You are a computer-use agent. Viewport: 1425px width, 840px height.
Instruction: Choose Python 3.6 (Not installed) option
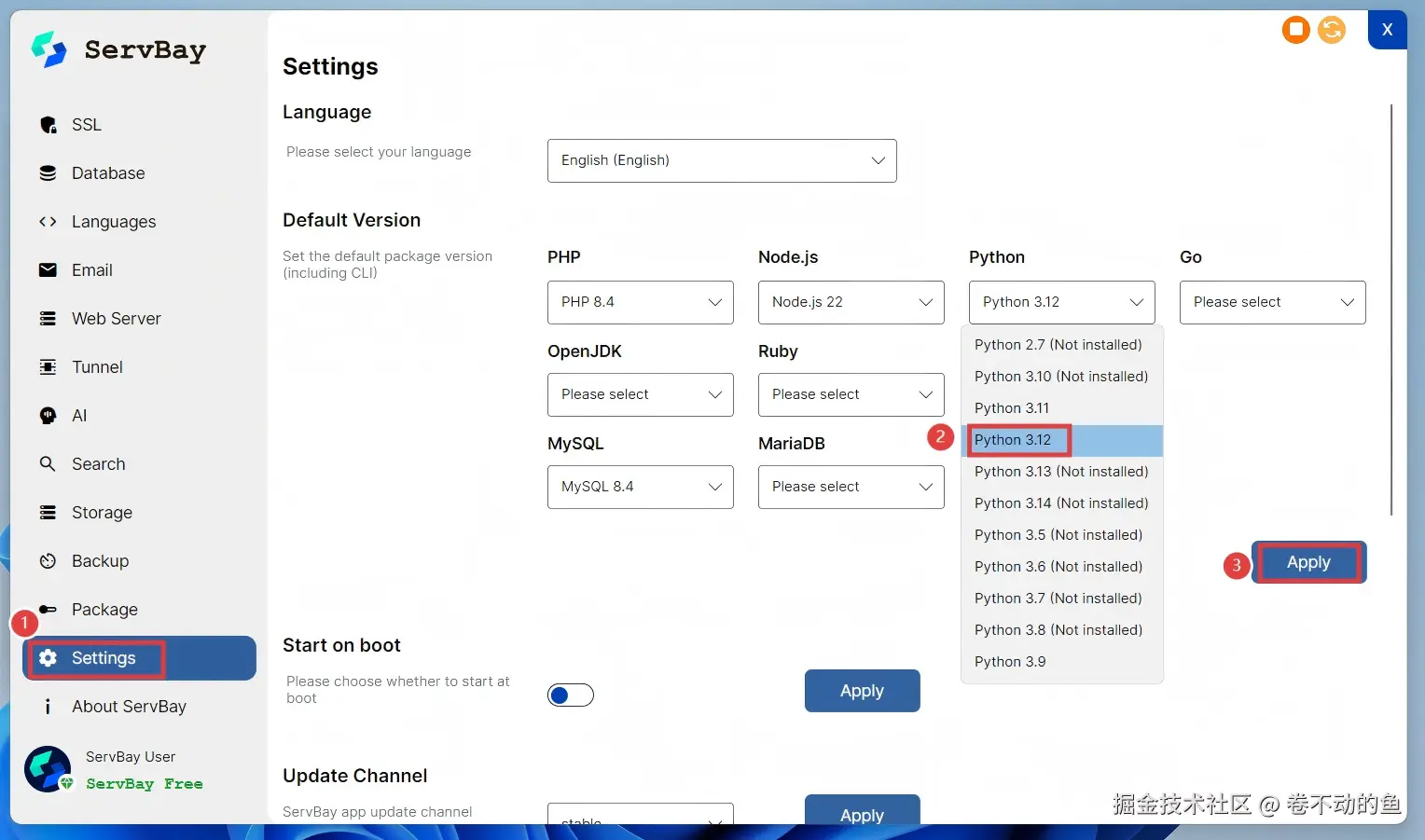click(x=1062, y=567)
